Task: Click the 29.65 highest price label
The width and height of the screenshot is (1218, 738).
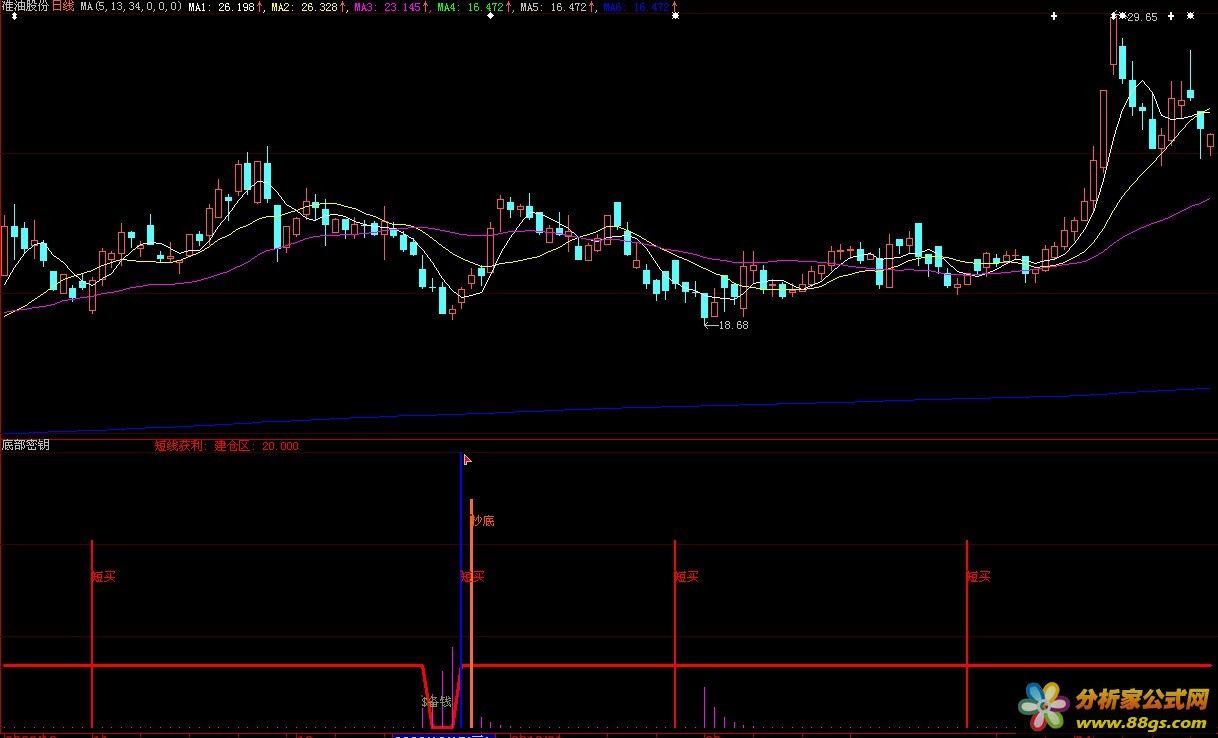Action: point(1141,18)
